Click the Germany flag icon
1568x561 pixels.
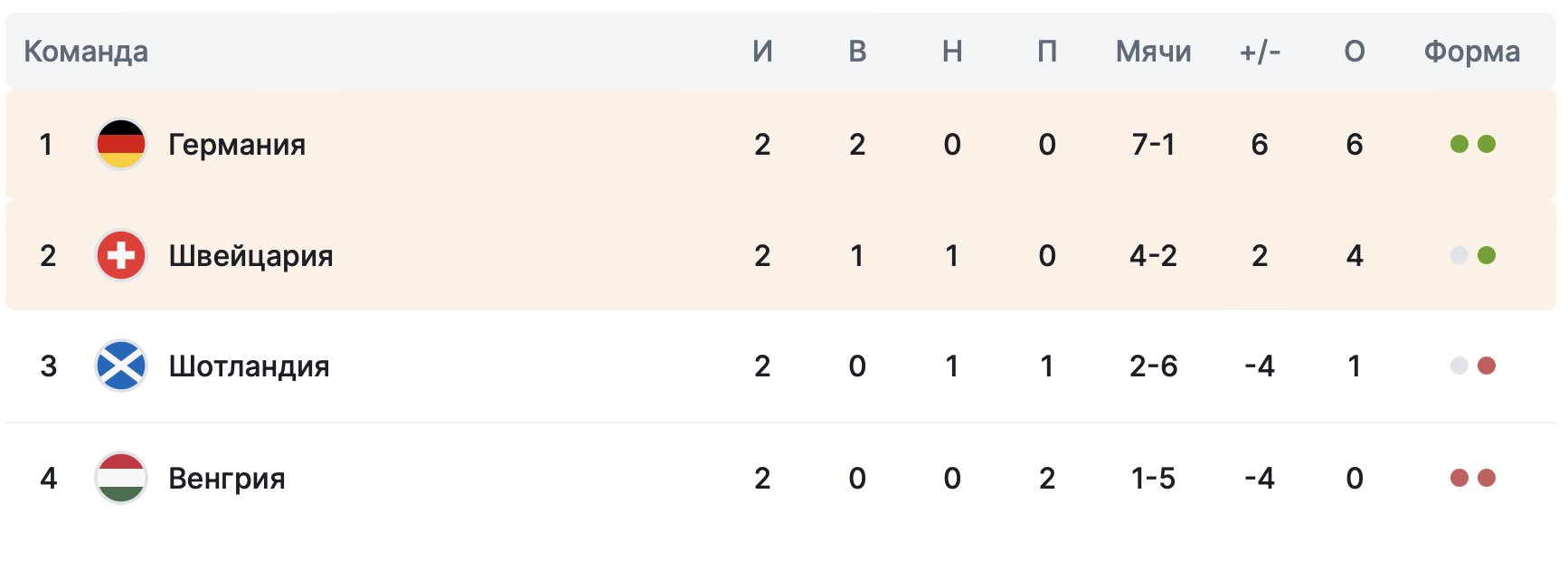pos(121,144)
